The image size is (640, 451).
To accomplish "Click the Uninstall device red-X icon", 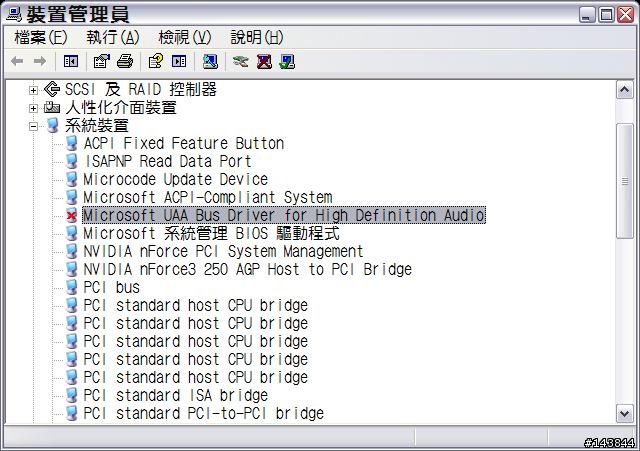I will (x=264, y=62).
